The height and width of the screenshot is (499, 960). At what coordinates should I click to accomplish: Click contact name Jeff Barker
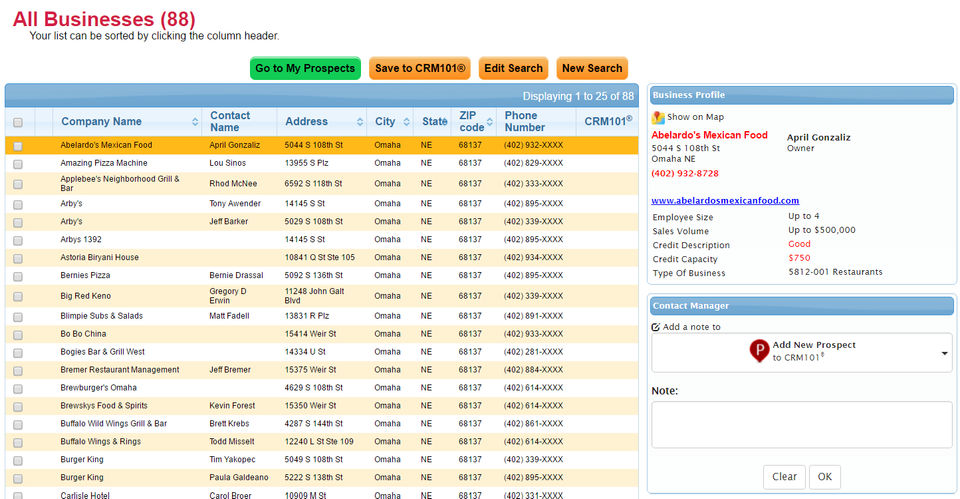coord(228,221)
